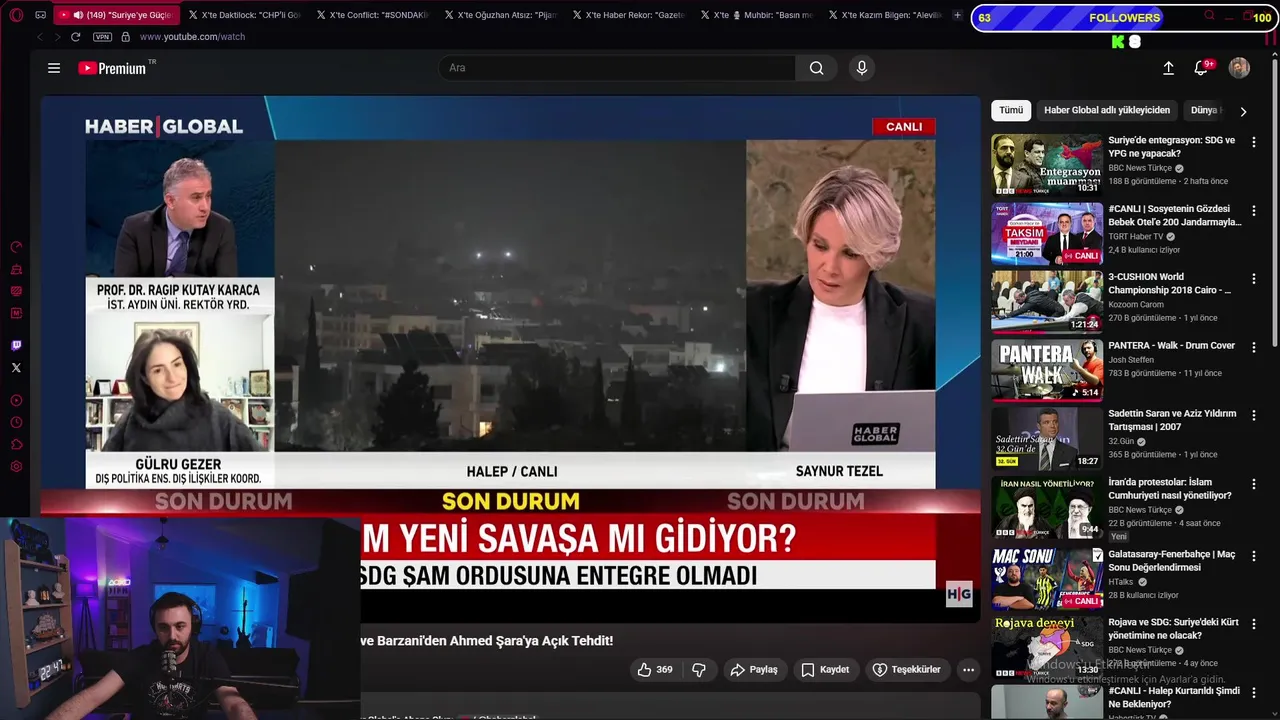Open 3-CUSHION World Championship thumbnail
The height and width of the screenshot is (720, 1280).
[x=1046, y=302]
